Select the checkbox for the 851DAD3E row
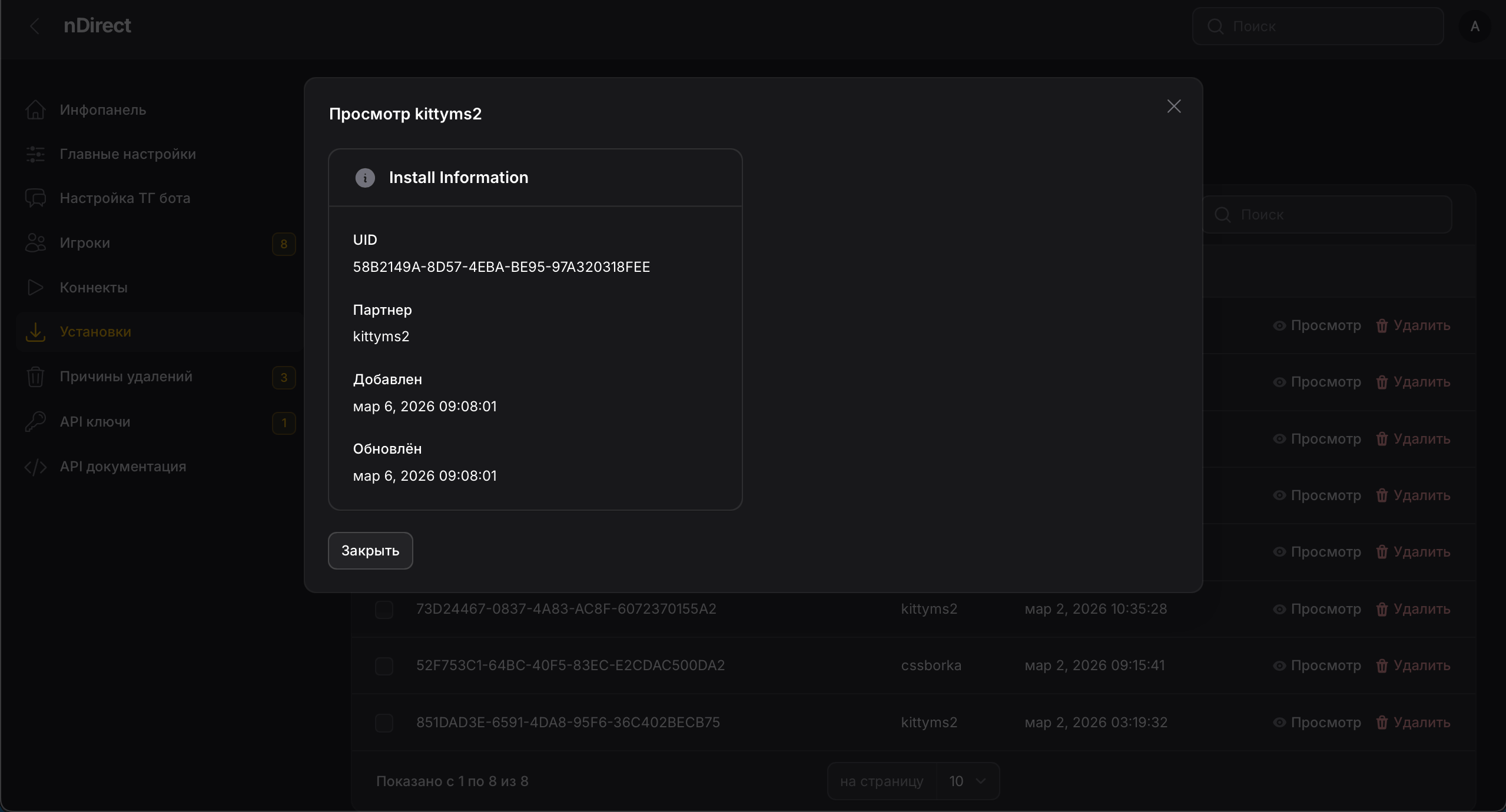1506x812 pixels. pos(384,723)
